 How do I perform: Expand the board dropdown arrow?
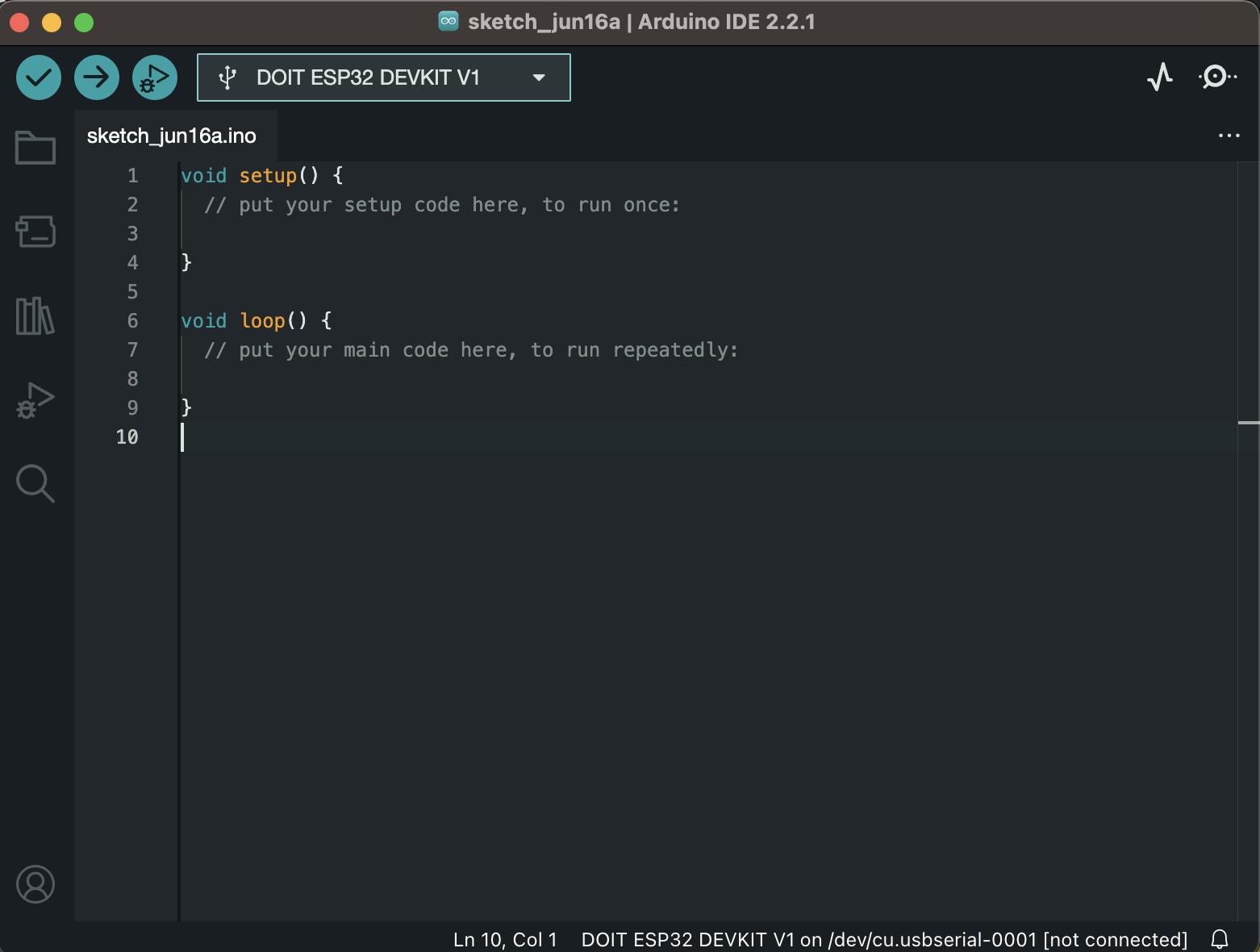point(539,77)
